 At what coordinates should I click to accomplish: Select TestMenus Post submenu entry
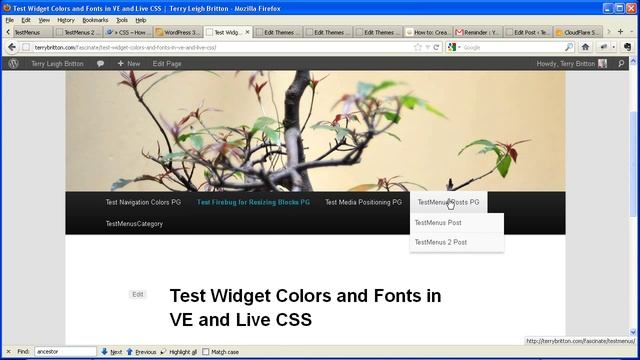tap(457, 223)
